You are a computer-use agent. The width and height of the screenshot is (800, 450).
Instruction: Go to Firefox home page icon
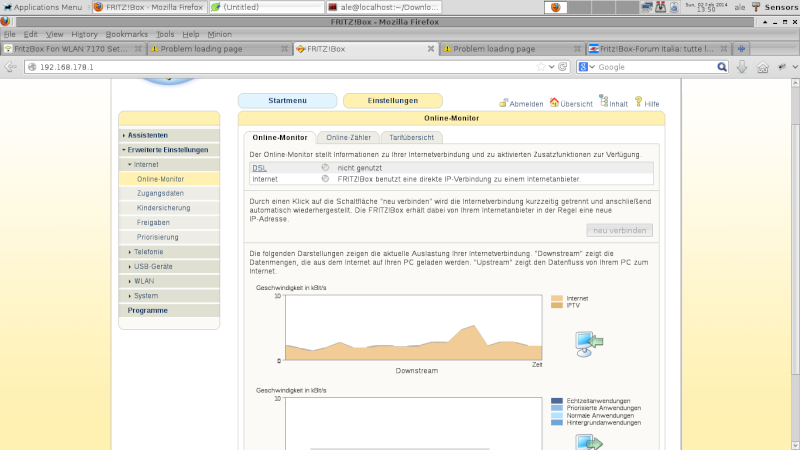(x=762, y=67)
